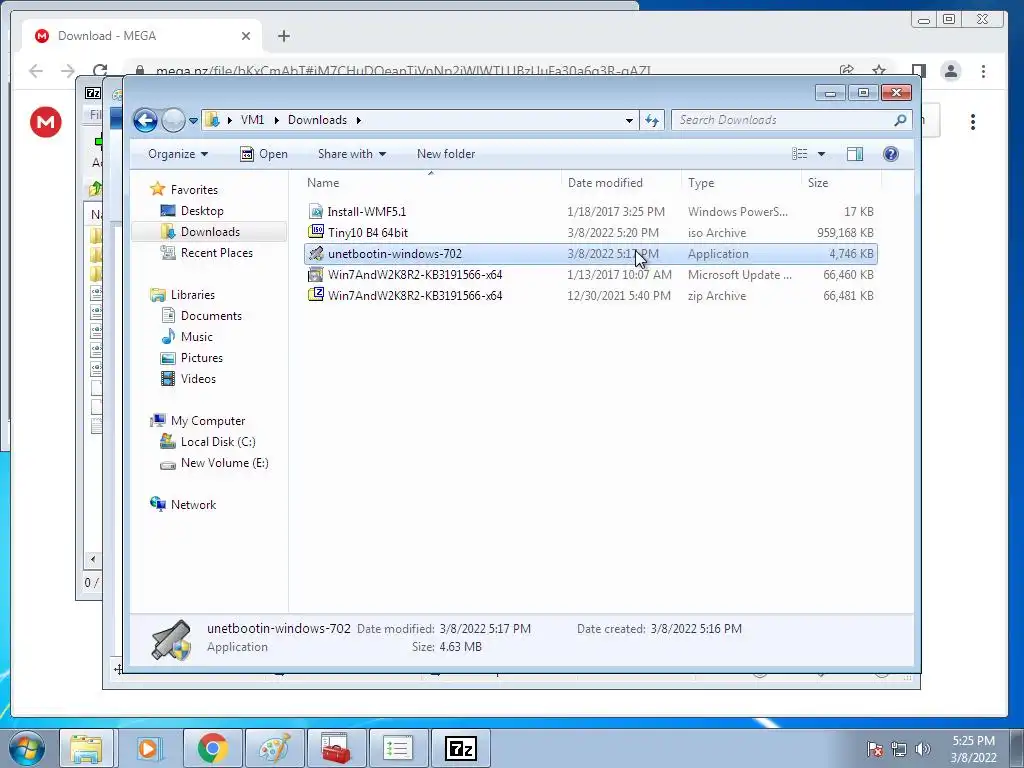Click the unetbootin USB file icon
The image size is (1024, 768).
pyautogui.click(x=316, y=253)
